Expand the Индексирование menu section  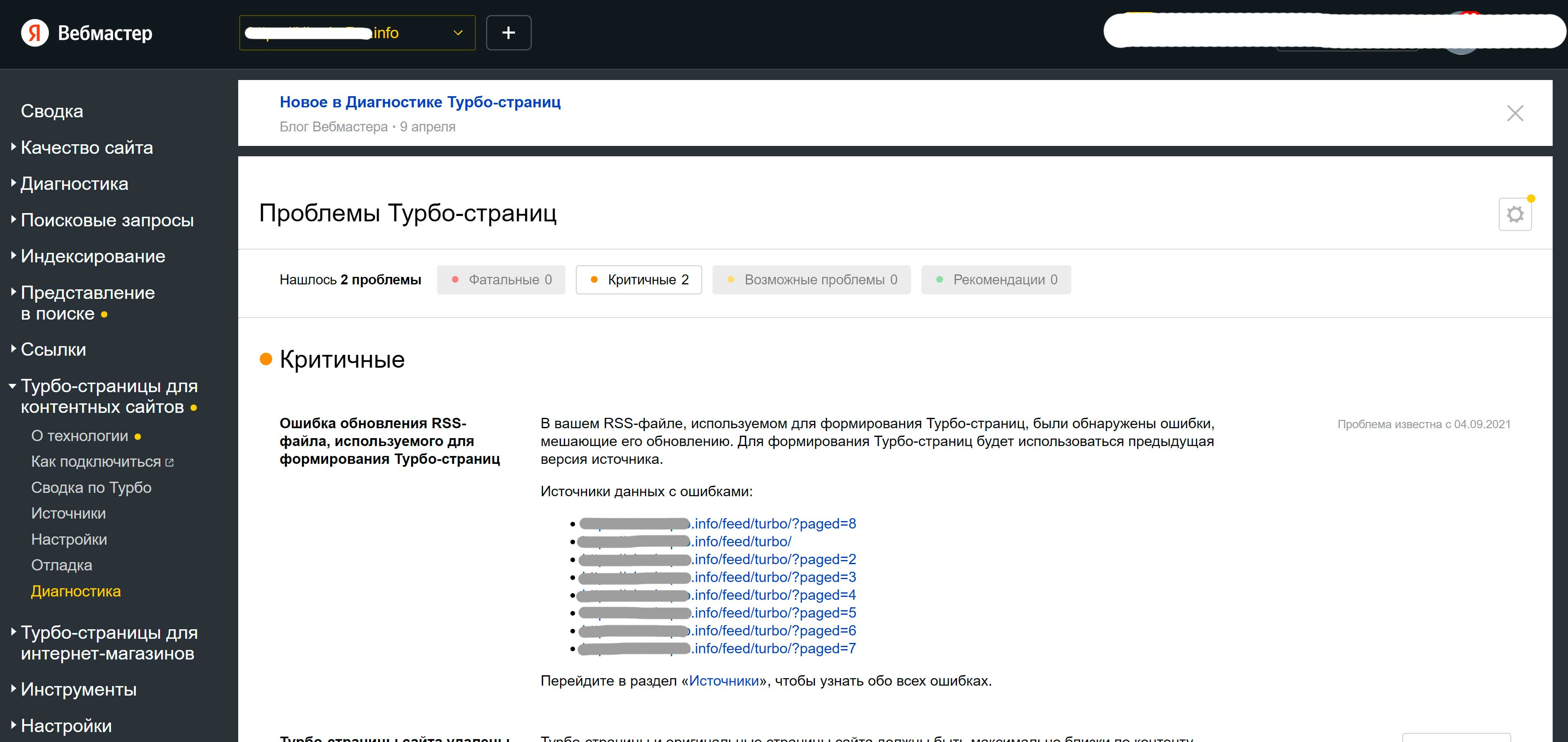[92, 256]
